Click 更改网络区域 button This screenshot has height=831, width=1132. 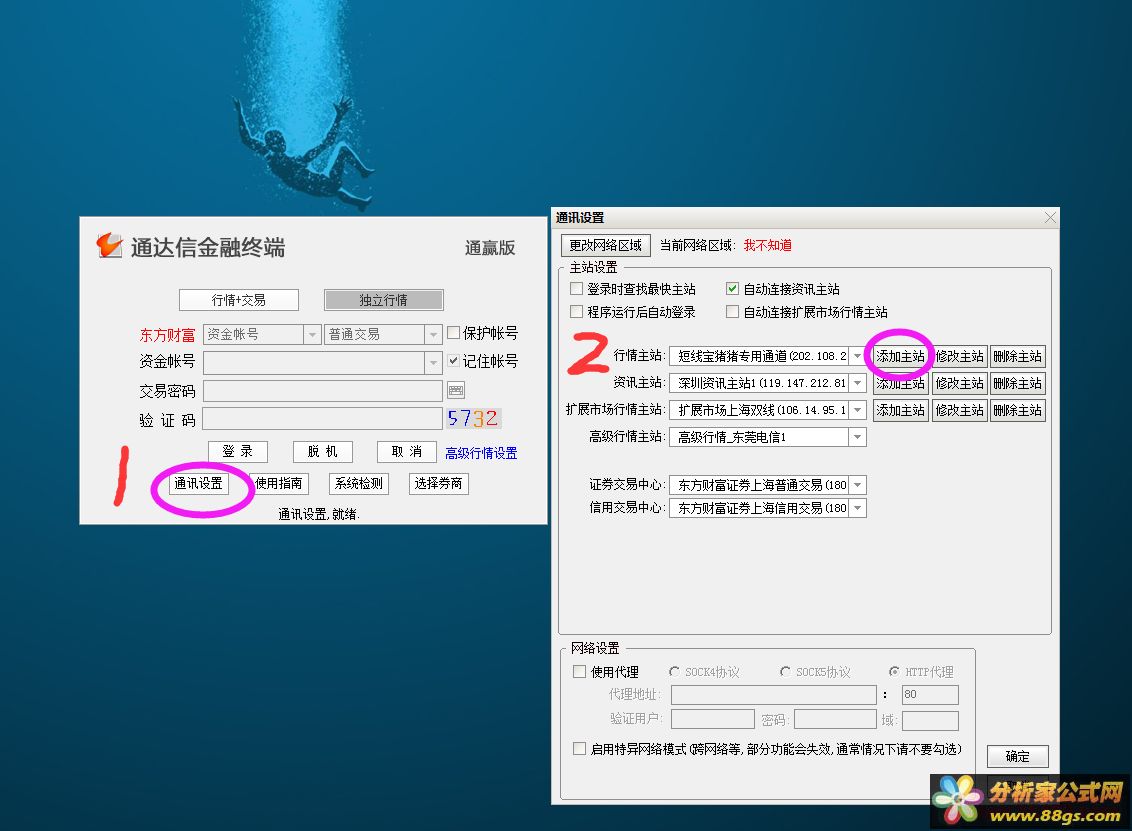click(x=606, y=245)
